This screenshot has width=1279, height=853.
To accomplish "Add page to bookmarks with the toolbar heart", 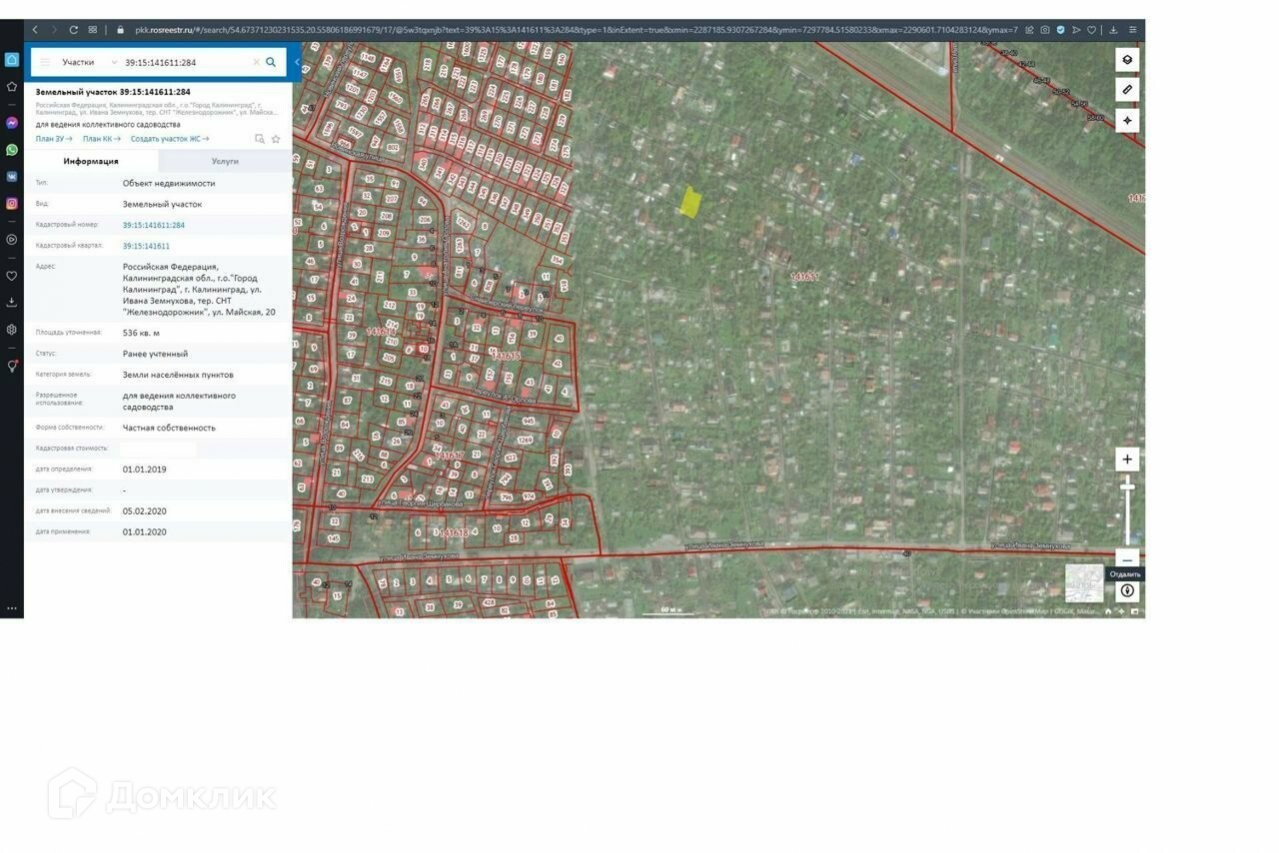I will click(1092, 30).
